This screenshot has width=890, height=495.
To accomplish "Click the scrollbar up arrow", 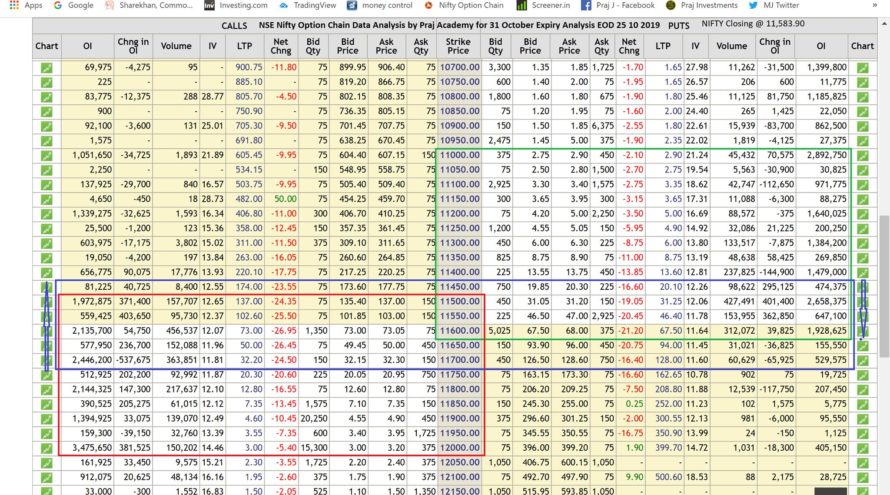I will click(884, 24).
